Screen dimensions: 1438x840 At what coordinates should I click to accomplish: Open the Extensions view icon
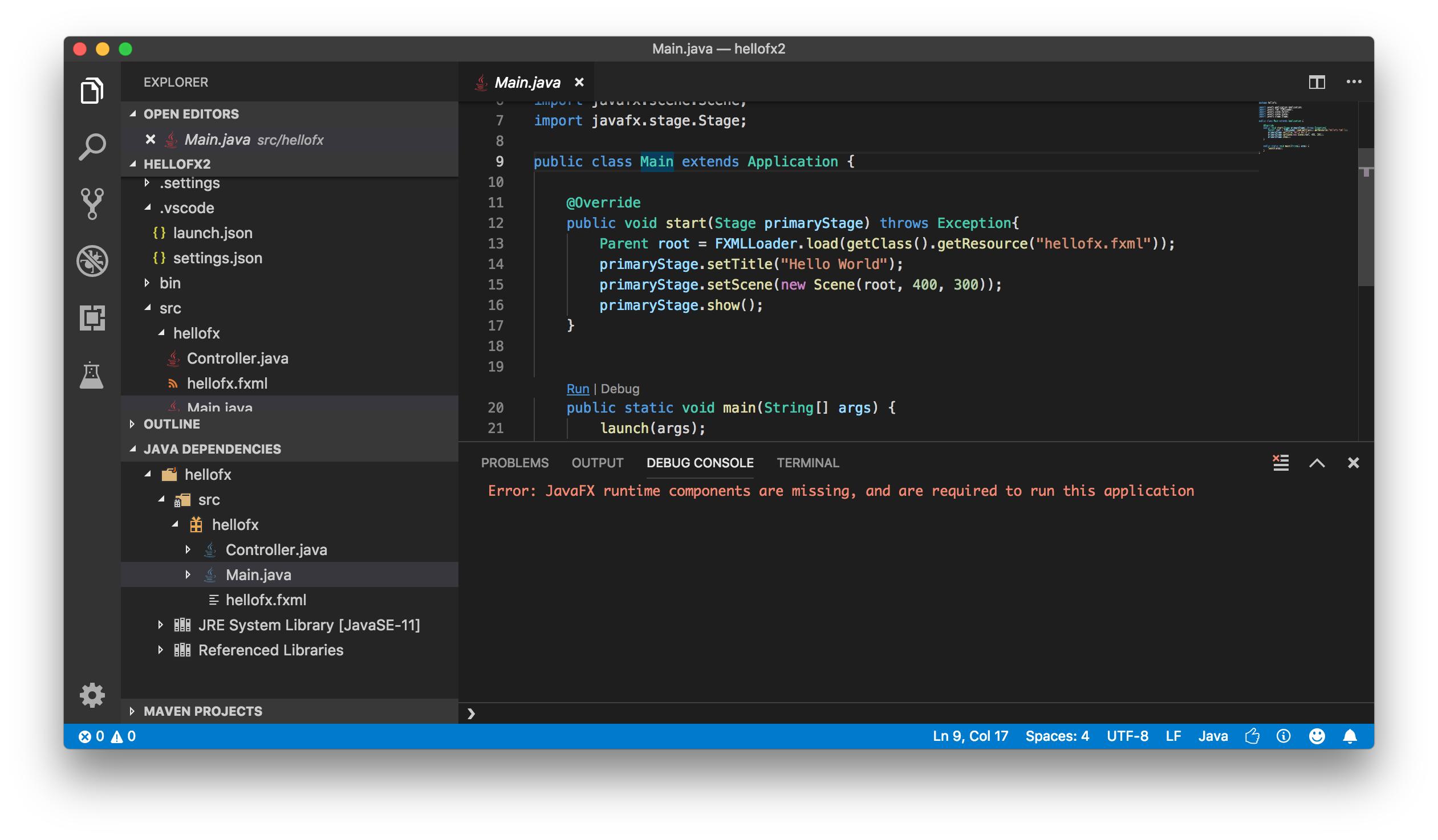(92, 317)
